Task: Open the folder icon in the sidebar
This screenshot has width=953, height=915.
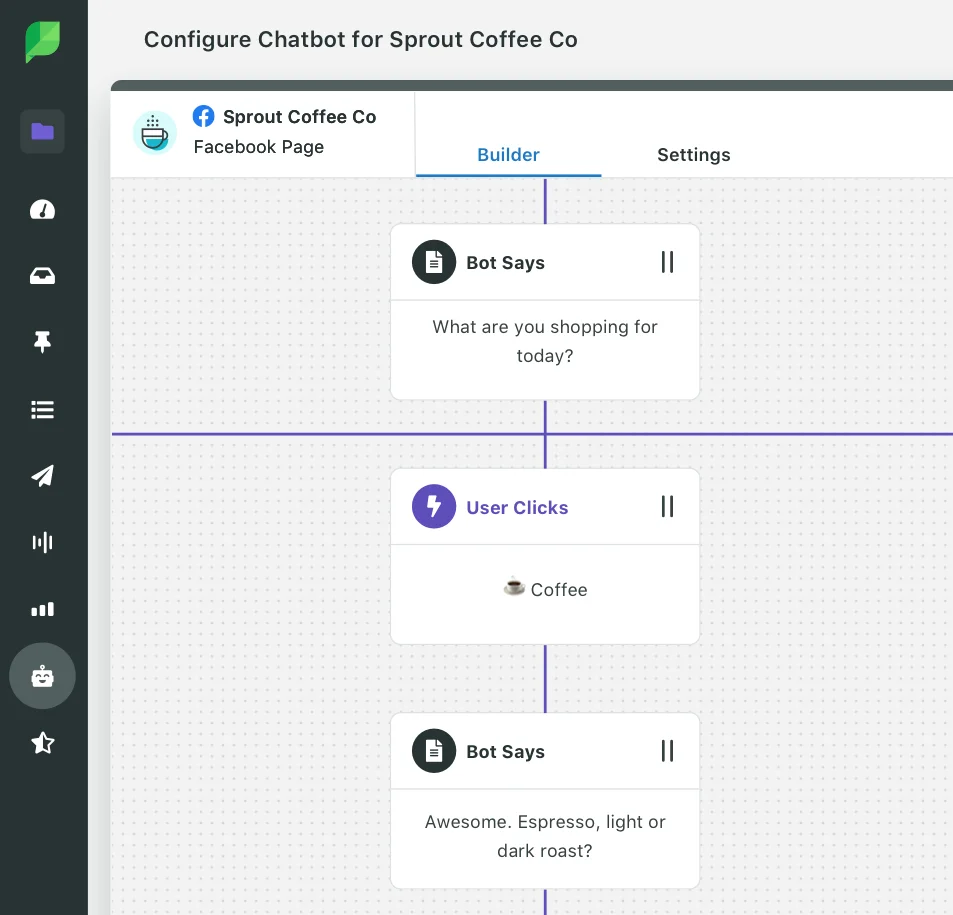Action: pos(42,131)
